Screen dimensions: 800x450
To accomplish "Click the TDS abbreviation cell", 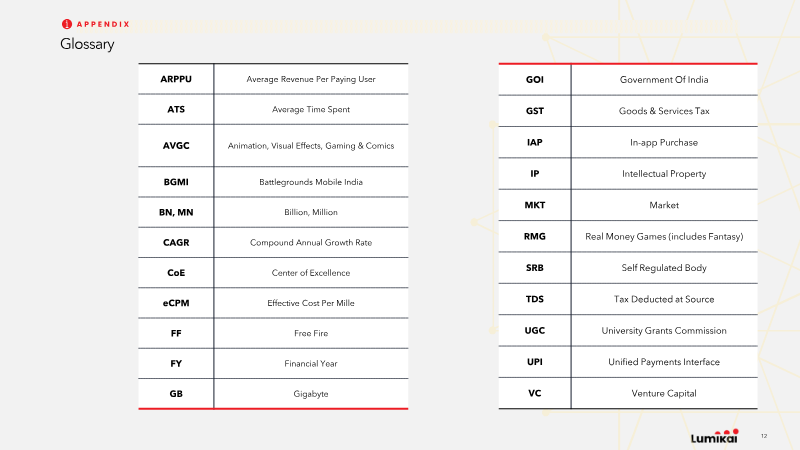I will [x=535, y=299].
